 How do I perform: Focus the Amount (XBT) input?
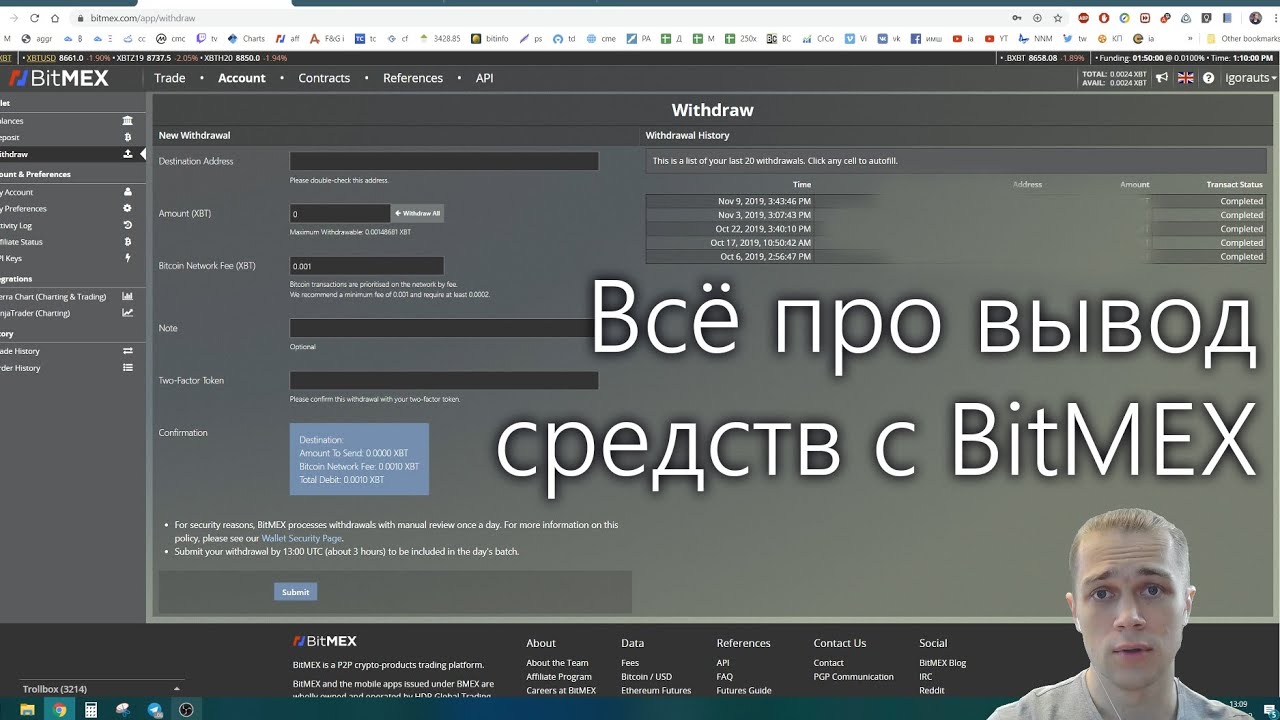[x=340, y=213]
